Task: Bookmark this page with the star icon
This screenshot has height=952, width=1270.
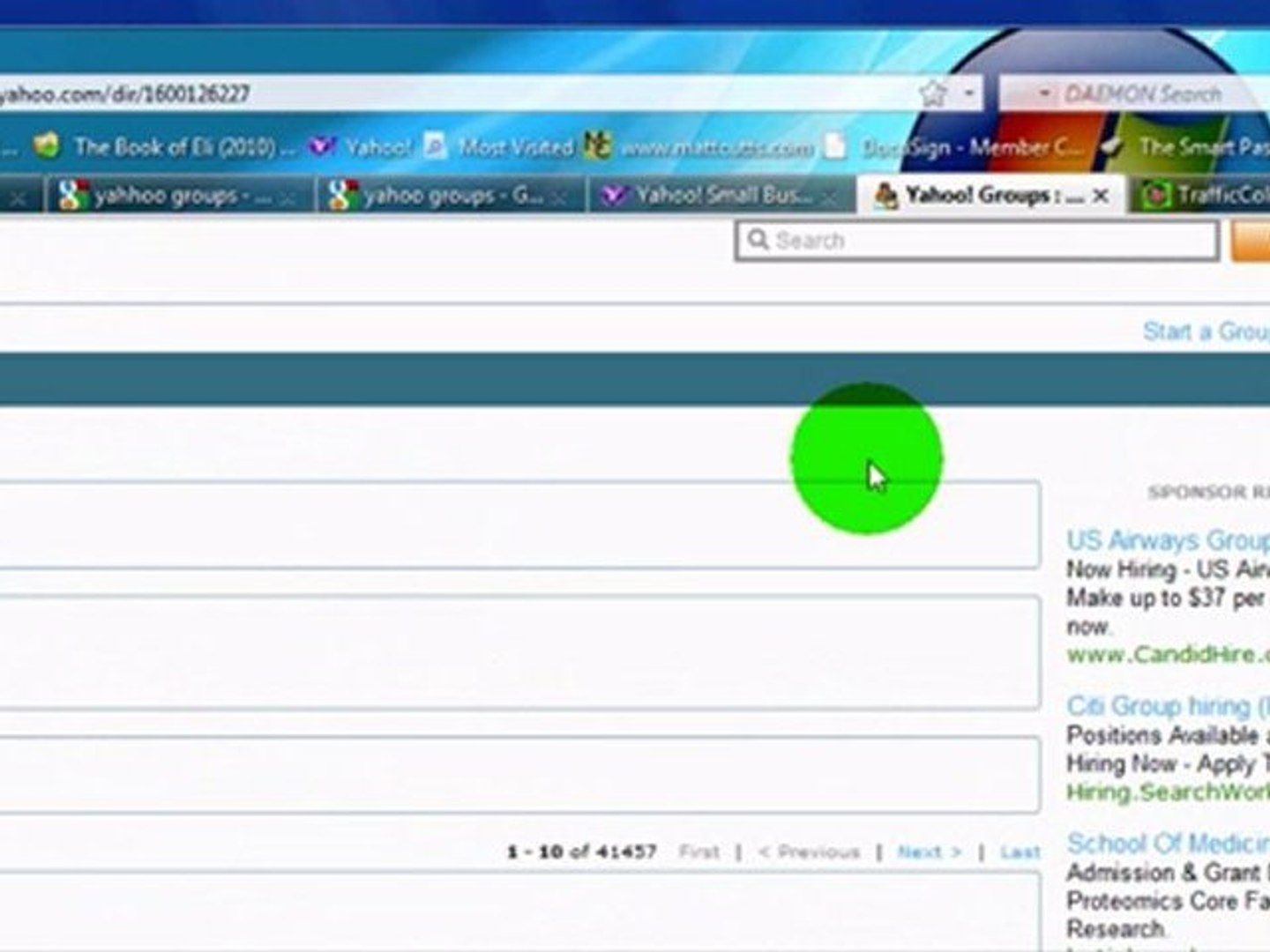Action: tap(933, 93)
